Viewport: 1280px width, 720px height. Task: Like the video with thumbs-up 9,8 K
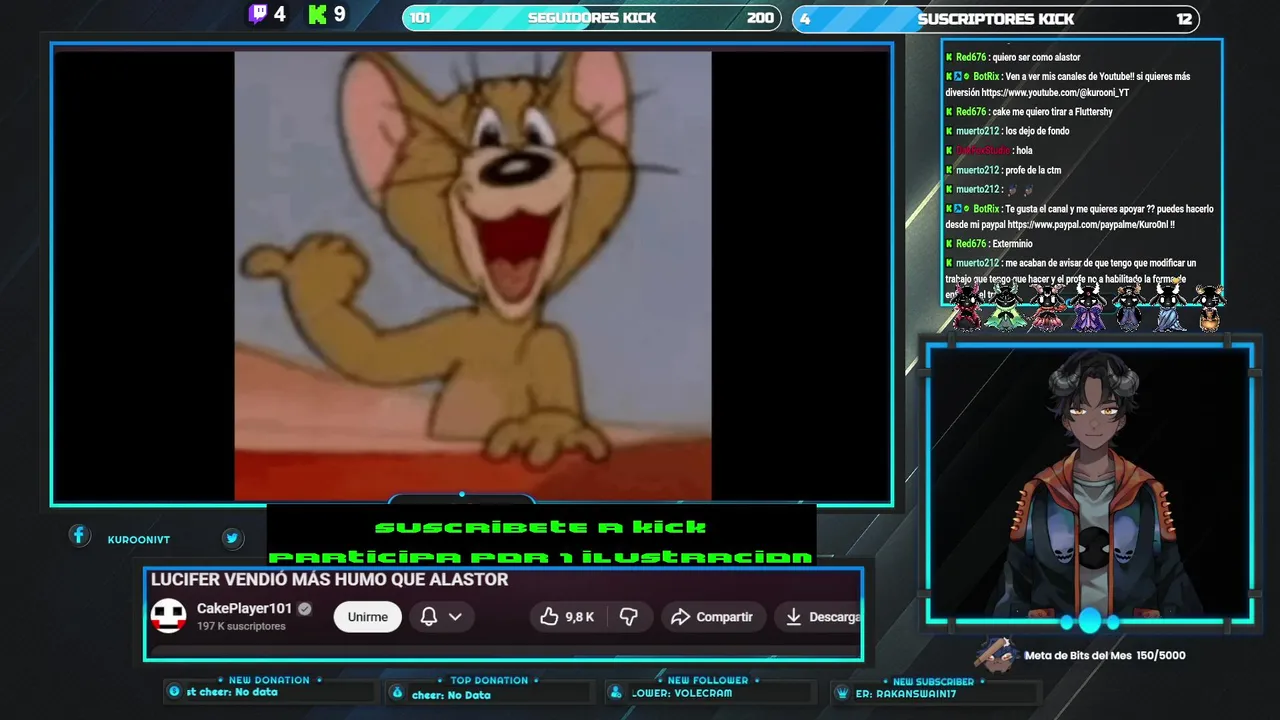pos(567,617)
